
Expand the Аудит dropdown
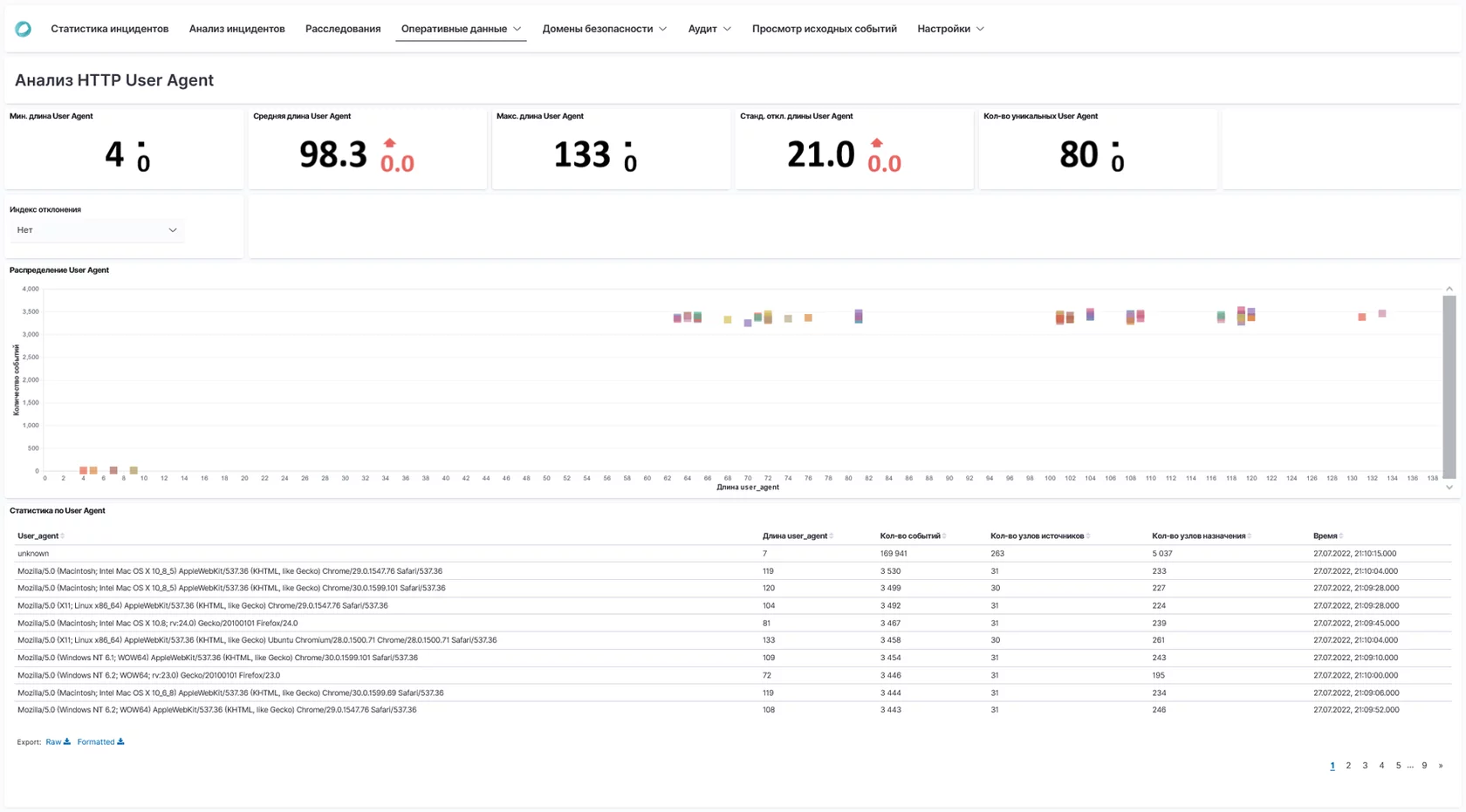(x=709, y=28)
